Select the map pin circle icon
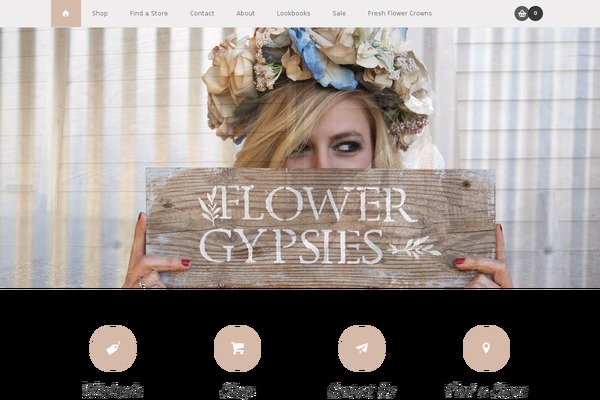Viewport: 600px width, 400px height. (486, 348)
